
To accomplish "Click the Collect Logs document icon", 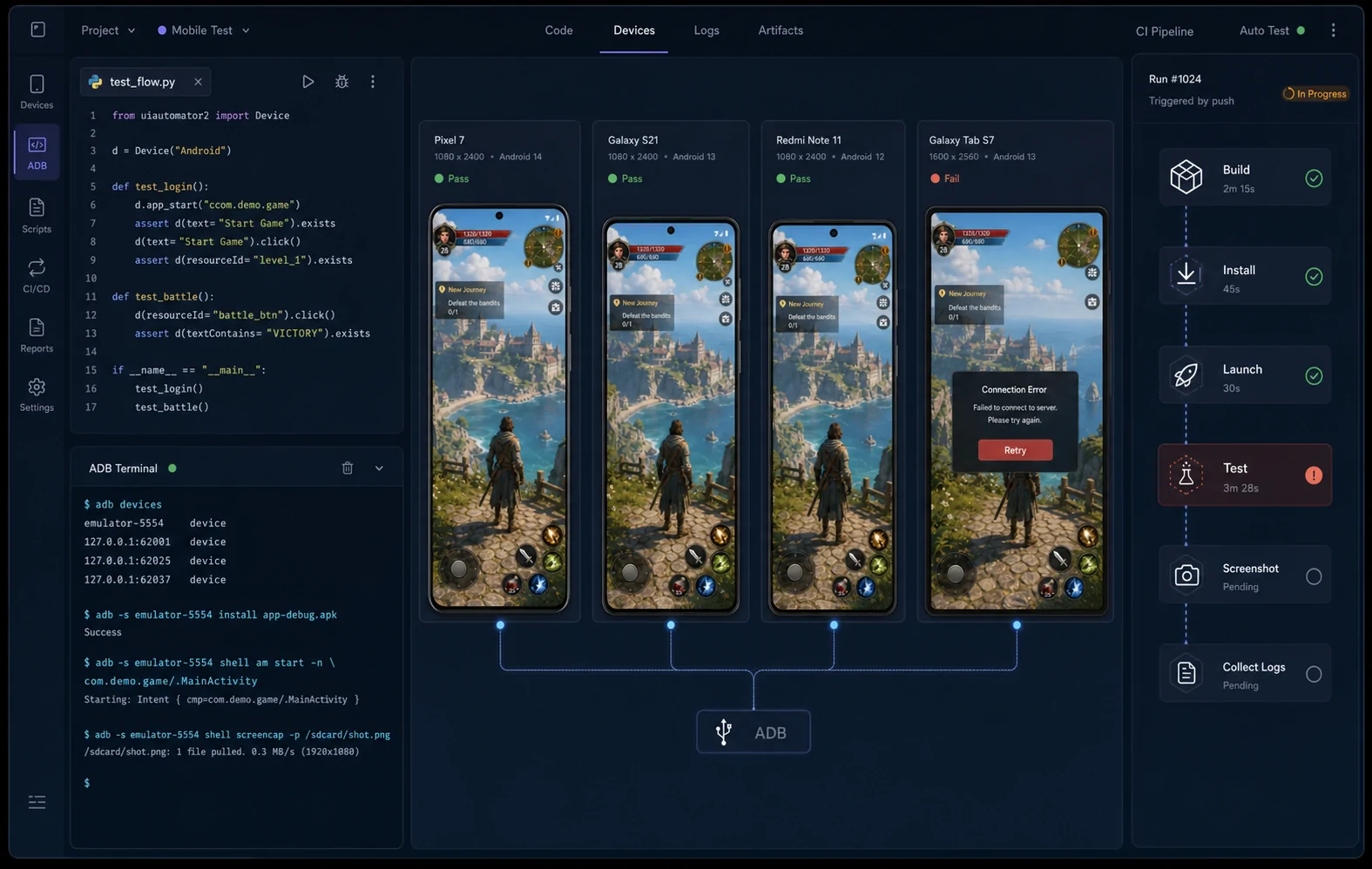I will [1186, 673].
